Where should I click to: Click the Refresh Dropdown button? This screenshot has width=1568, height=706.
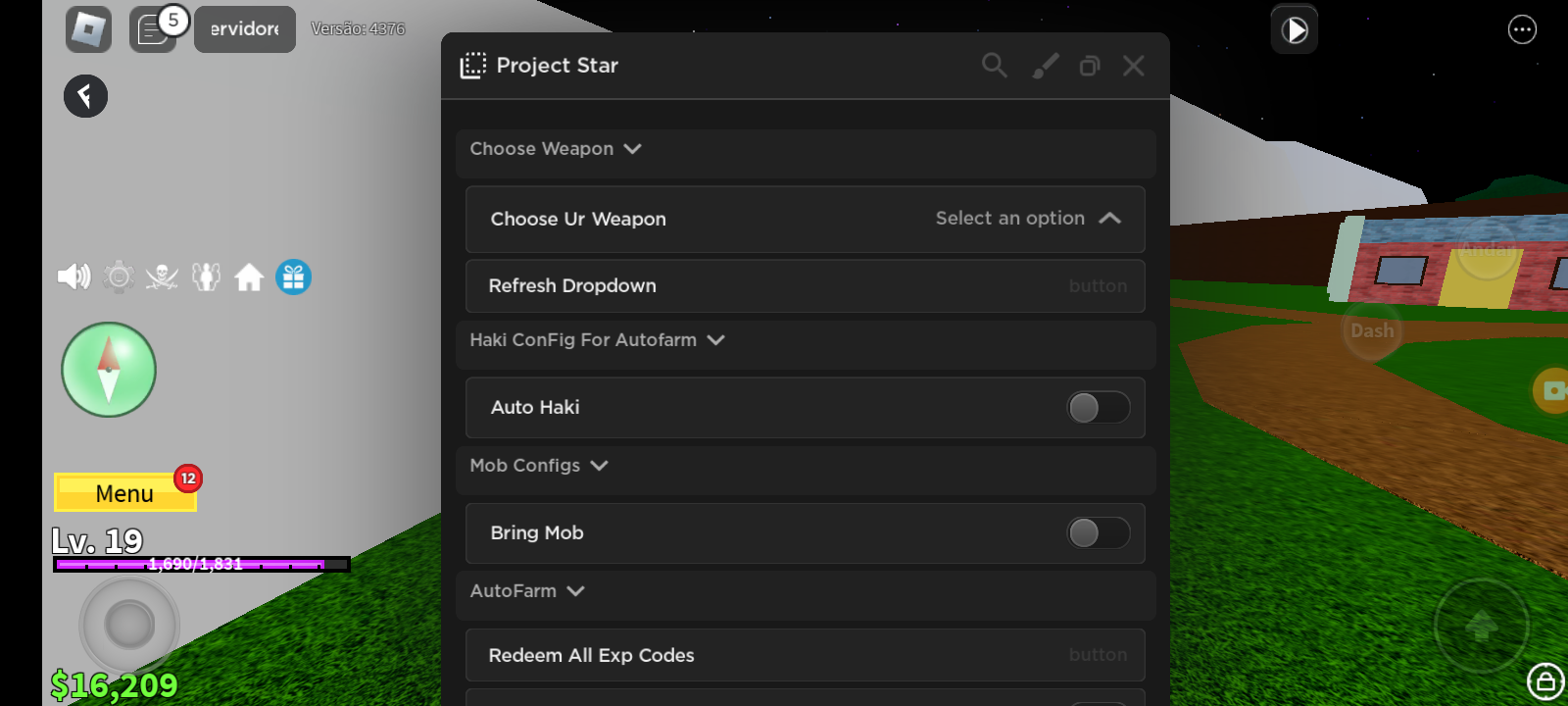(805, 286)
